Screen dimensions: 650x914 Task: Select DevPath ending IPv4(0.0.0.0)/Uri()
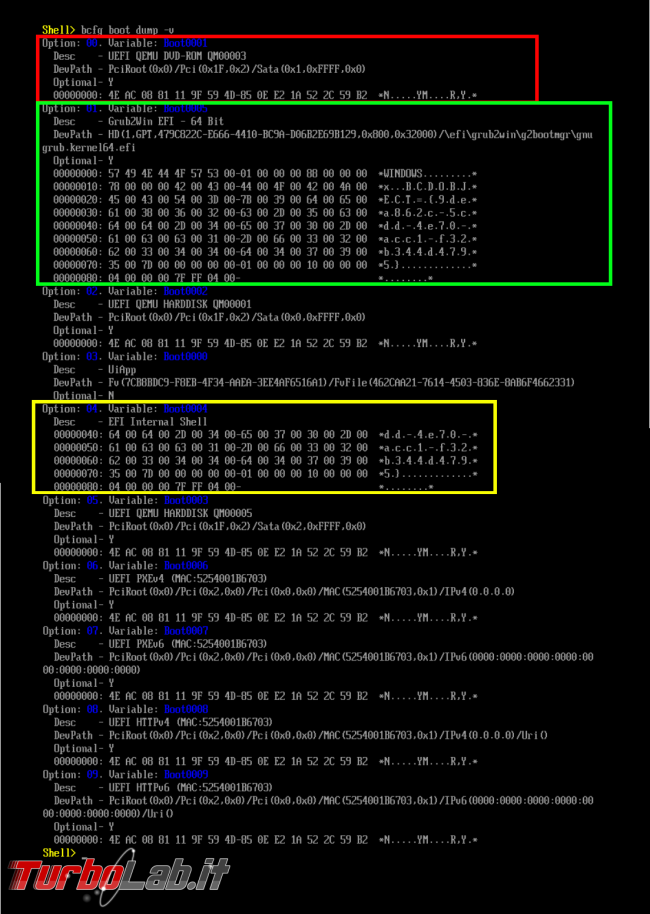328,736
